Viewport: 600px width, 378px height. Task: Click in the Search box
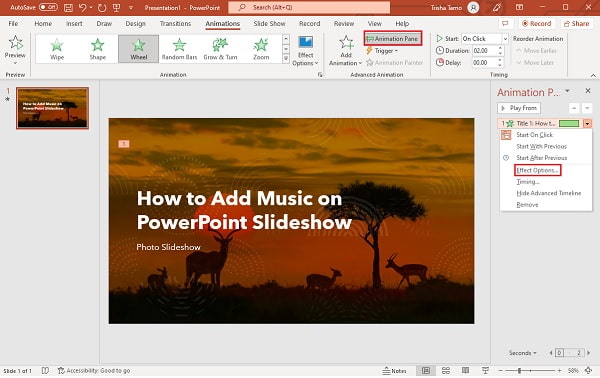pos(309,7)
